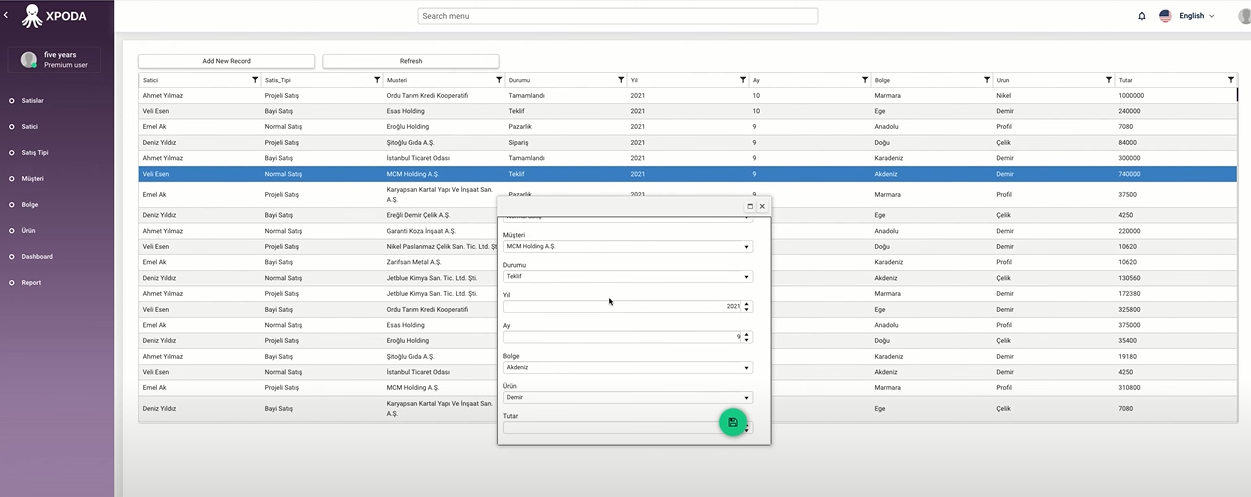This screenshot has height=497, width=1251.
Task: Click the Search menu input field
Action: coord(618,16)
